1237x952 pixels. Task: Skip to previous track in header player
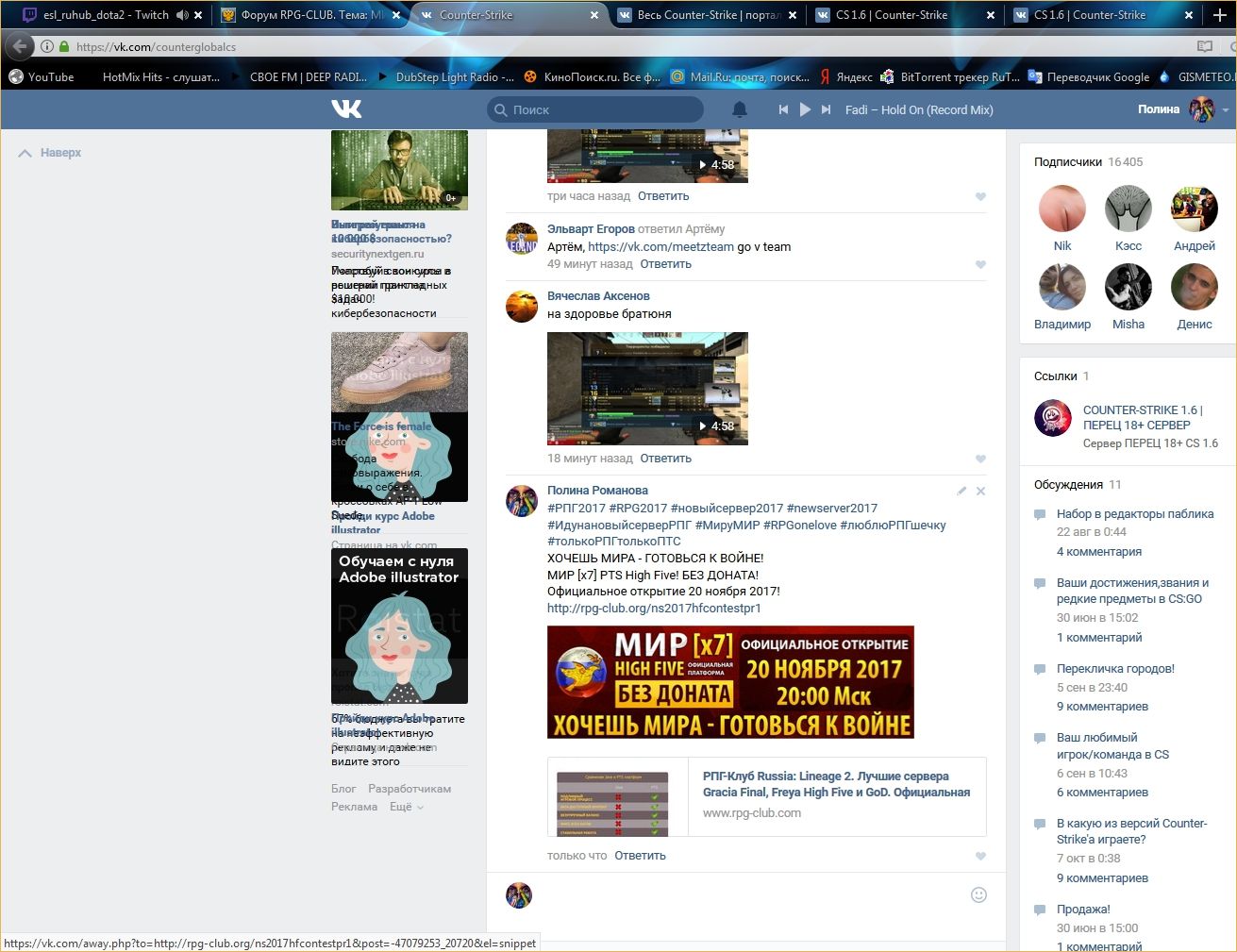783,109
